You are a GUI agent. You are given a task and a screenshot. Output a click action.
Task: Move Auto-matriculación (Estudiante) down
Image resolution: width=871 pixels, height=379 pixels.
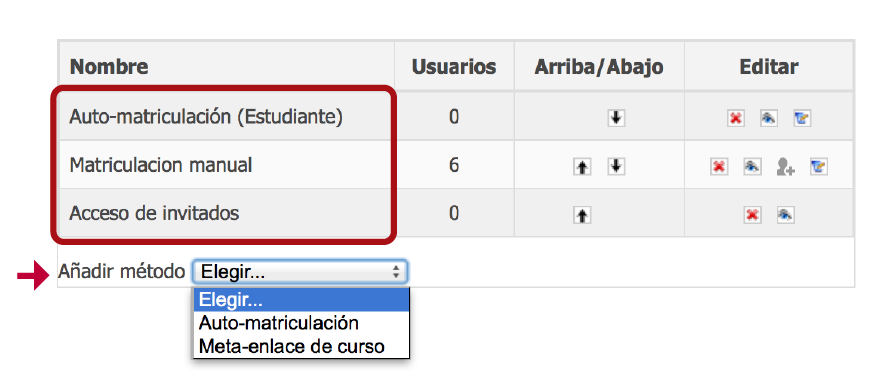click(615, 118)
